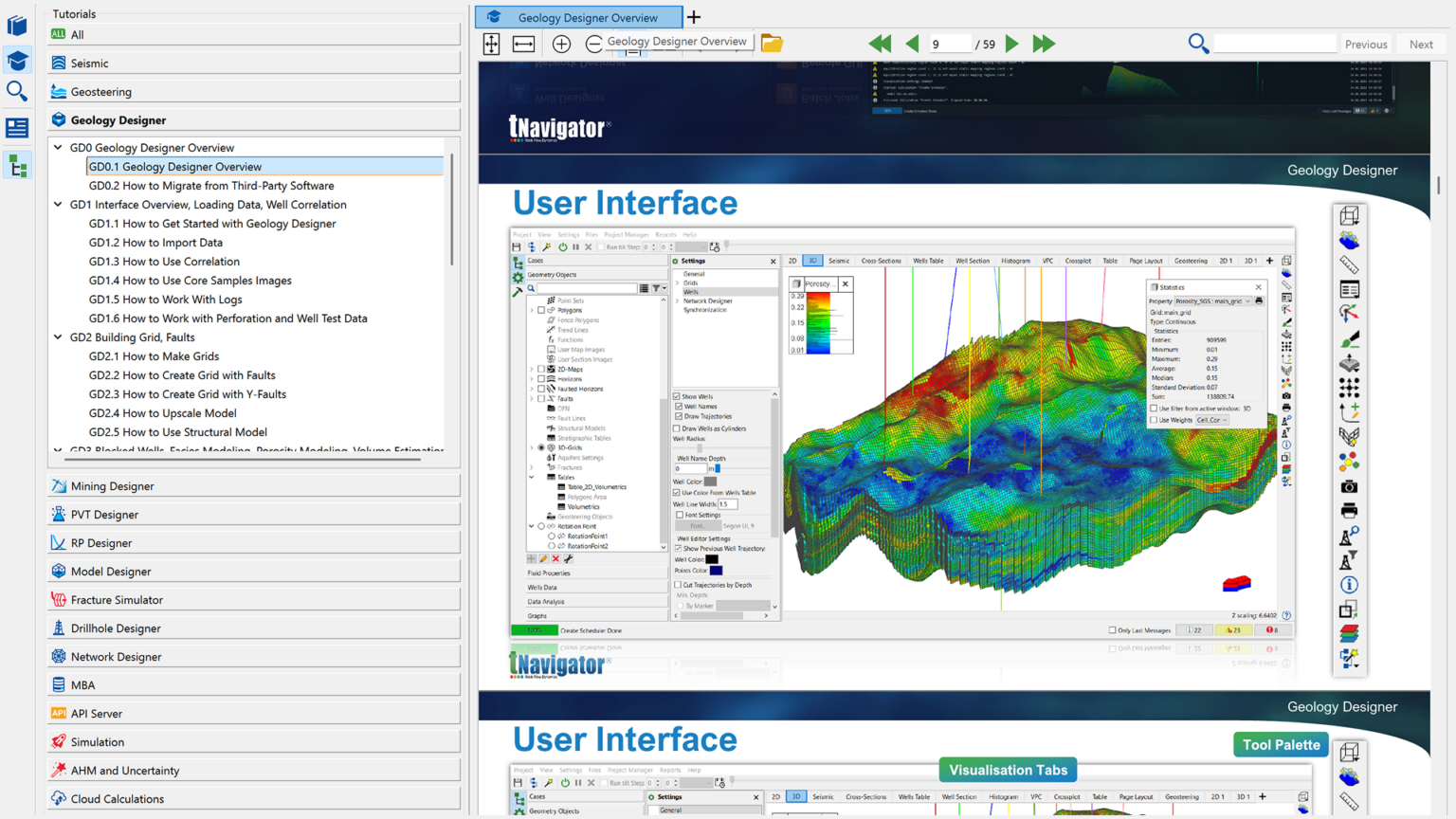Open a new tab with plus button

694,17
